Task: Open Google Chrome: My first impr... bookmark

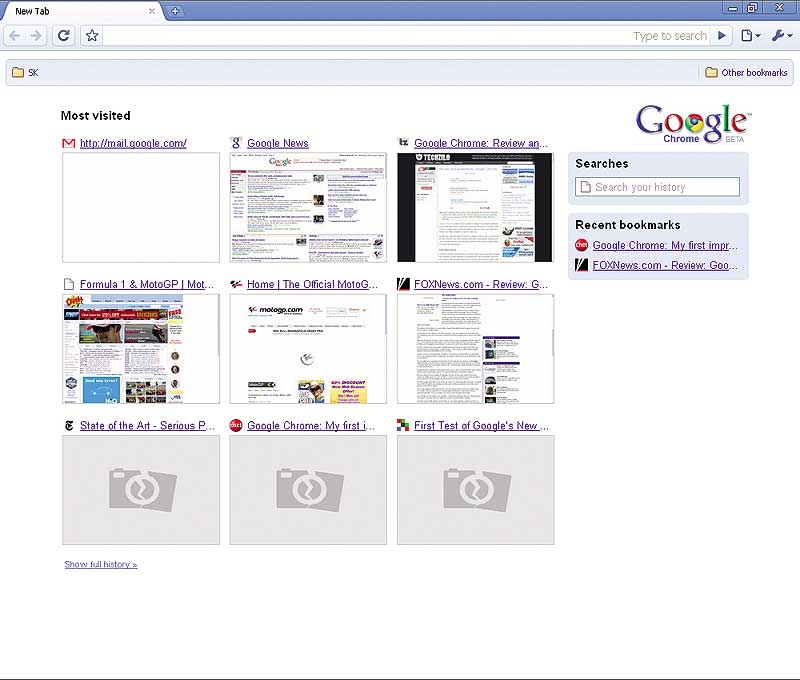Action: pyautogui.click(x=665, y=245)
